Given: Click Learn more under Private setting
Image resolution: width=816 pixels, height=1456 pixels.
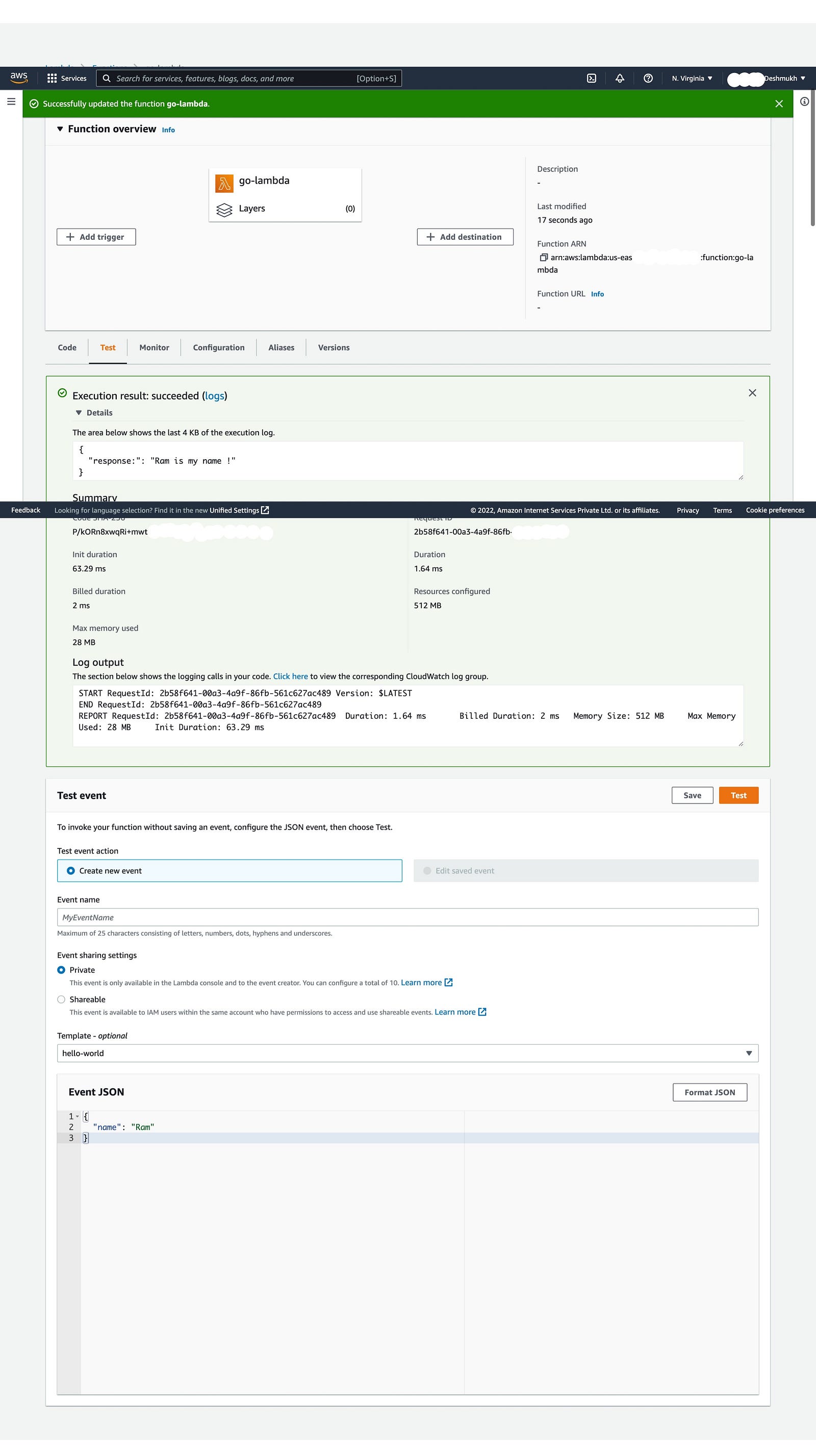Looking at the screenshot, I should click(x=421, y=983).
